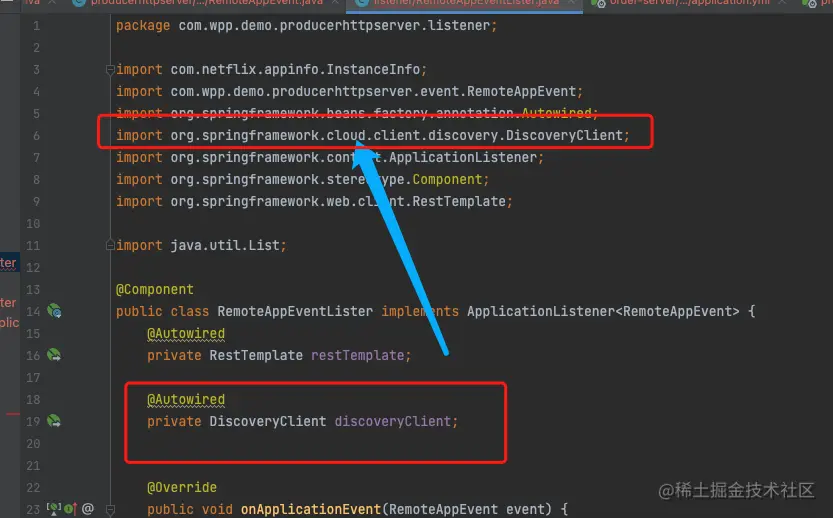Click the @Autowired annotation on line 15
The width and height of the screenshot is (833, 518).
coord(186,334)
